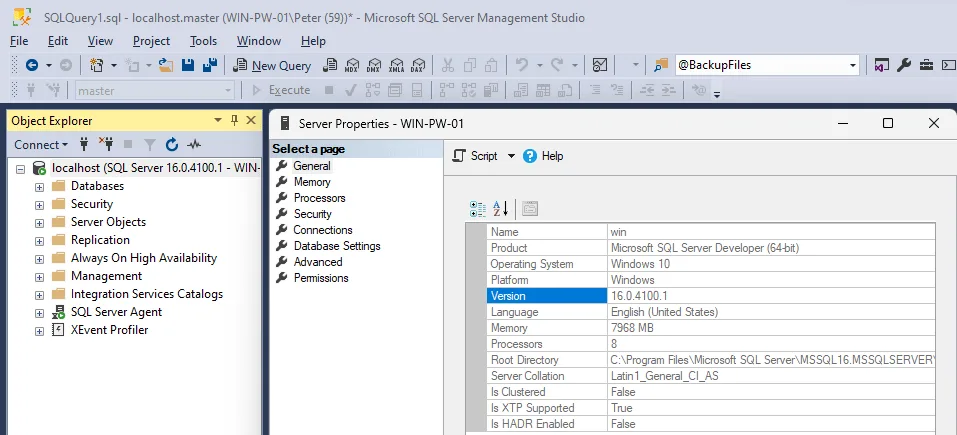Expand Always On High Availability node
The image size is (957, 435).
[40, 259]
